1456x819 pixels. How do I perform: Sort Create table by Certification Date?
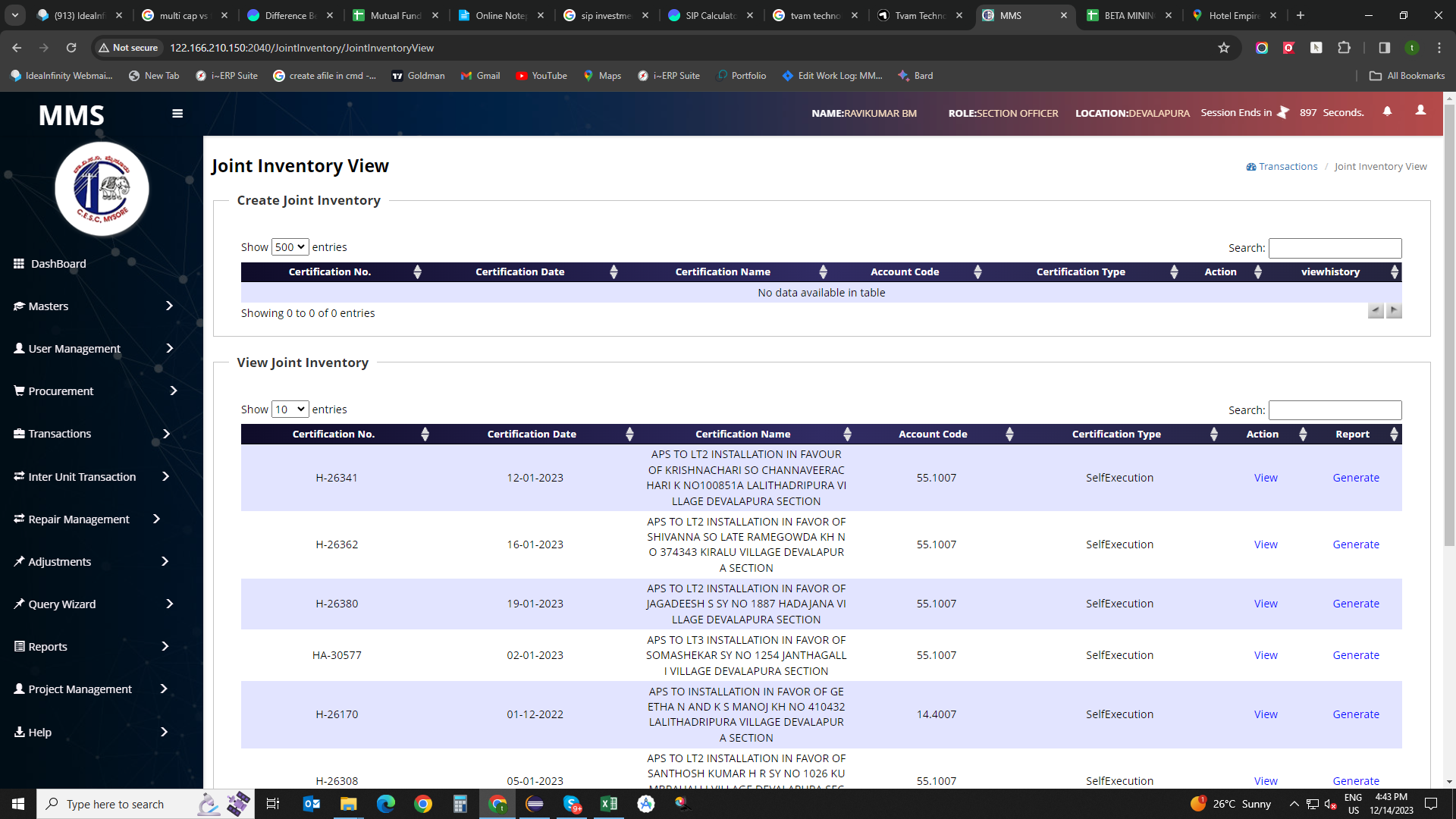pyautogui.click(x=524, y=272)
